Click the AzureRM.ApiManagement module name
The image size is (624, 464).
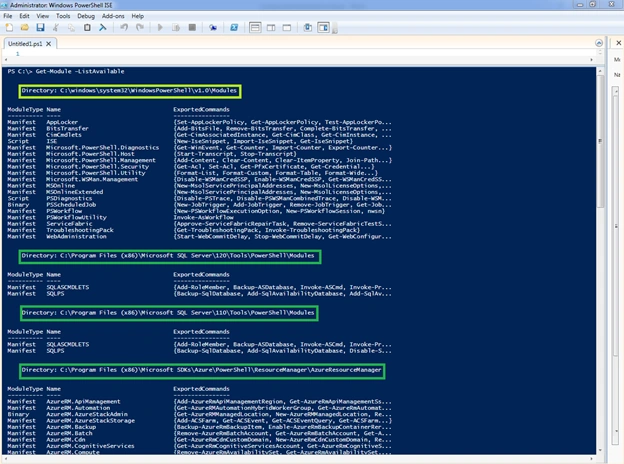pos(83,402)
